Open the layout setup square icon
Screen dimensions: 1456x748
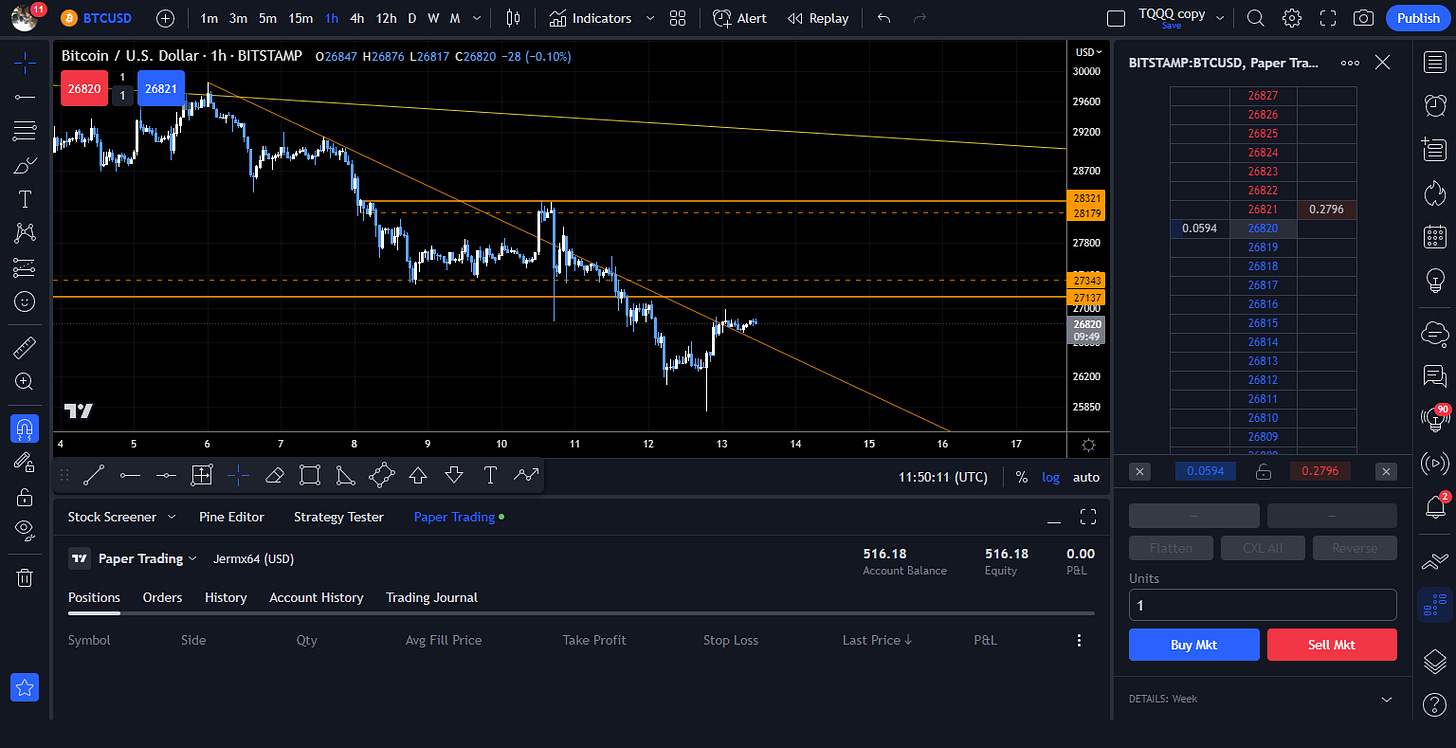point(1116,18)
